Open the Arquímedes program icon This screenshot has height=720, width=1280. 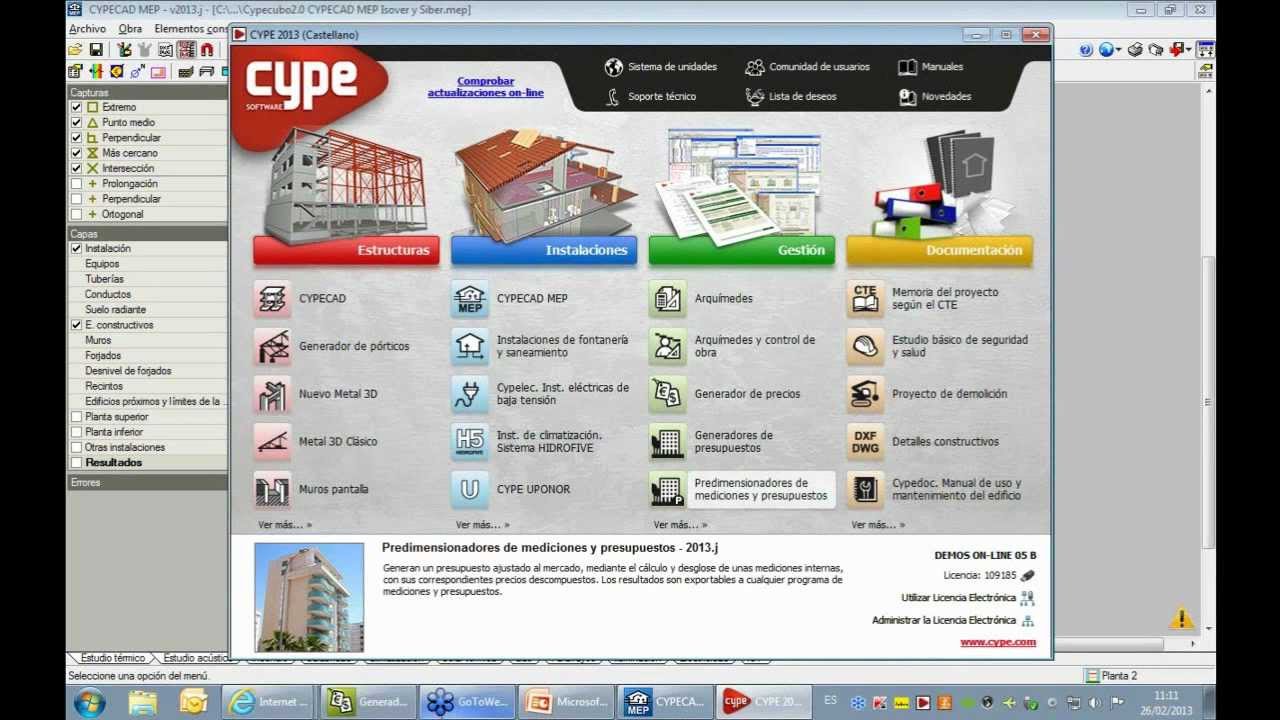click(667, 299)
